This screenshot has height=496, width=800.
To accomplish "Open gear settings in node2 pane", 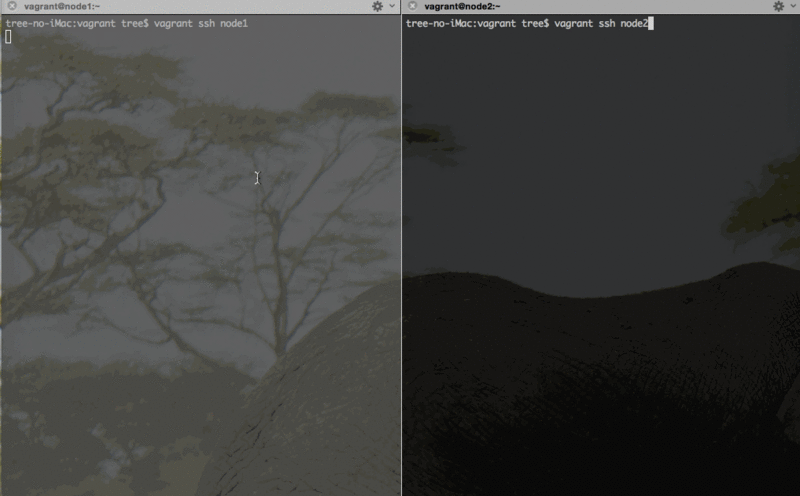I will (x=778, y=6).
